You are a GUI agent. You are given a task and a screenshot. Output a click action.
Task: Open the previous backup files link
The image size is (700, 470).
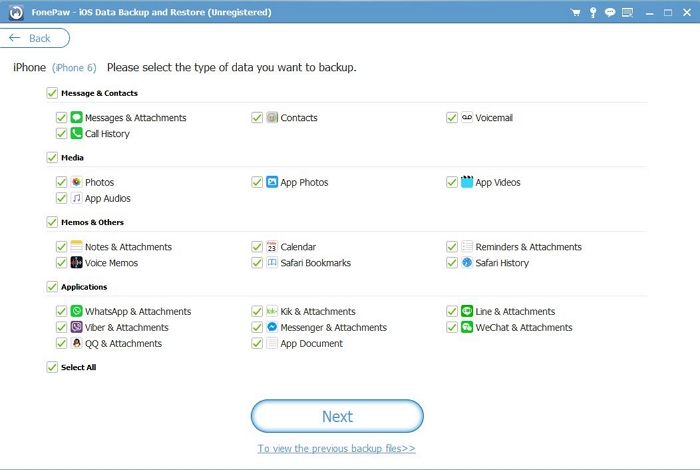click(337, 448)
